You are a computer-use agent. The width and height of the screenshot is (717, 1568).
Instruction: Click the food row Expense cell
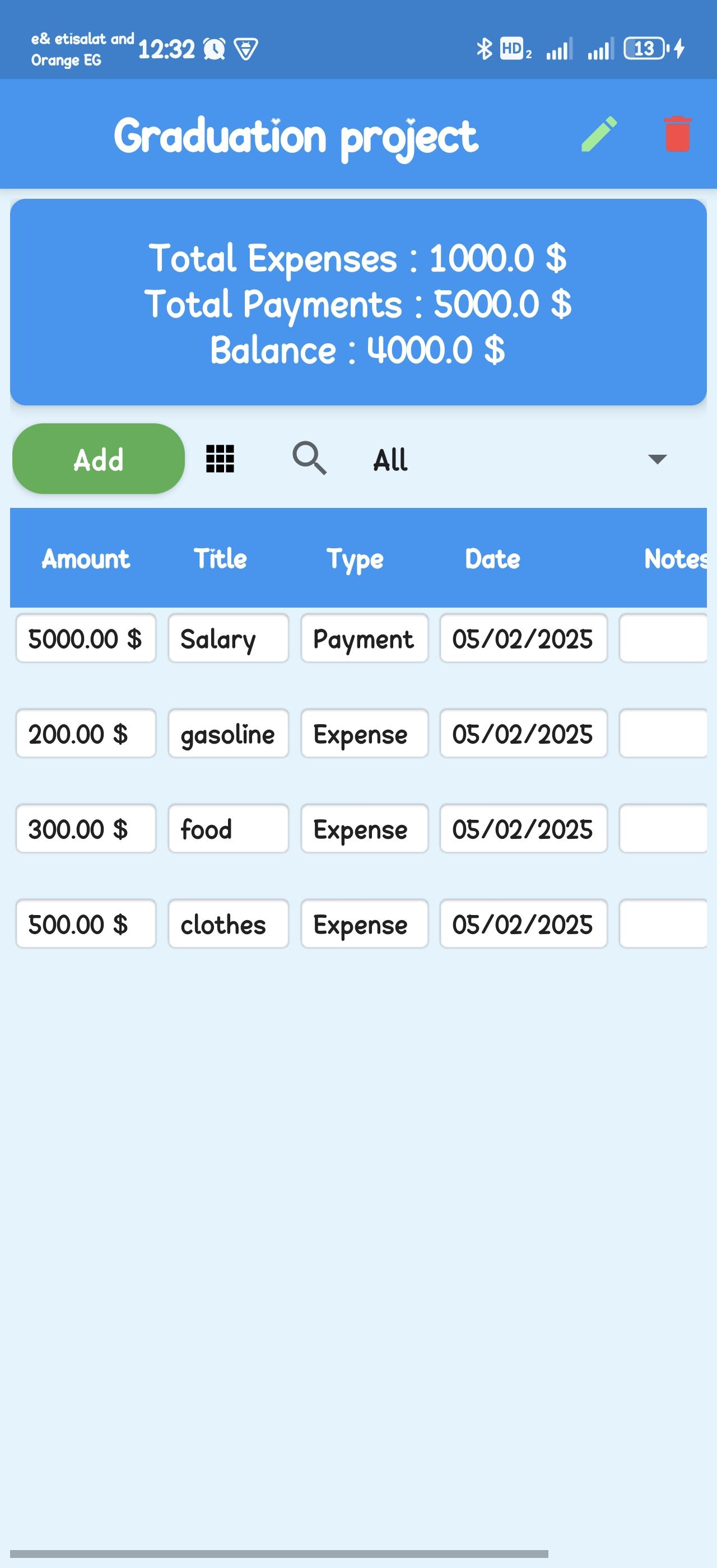pyautogui.click(x=365, y=828)
